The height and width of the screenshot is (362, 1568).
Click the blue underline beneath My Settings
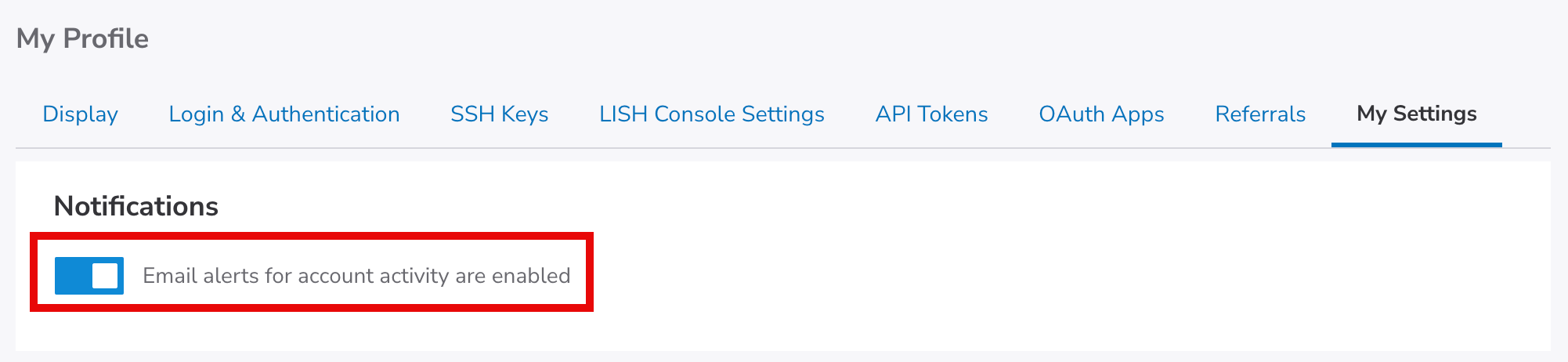pos(1417,145)
